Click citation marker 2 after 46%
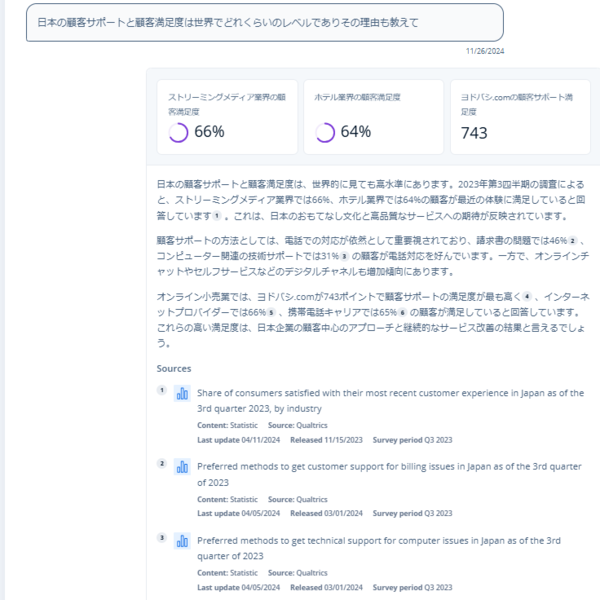Image resolution: width=600 pixels, height=600 pixels. [572, 240]
